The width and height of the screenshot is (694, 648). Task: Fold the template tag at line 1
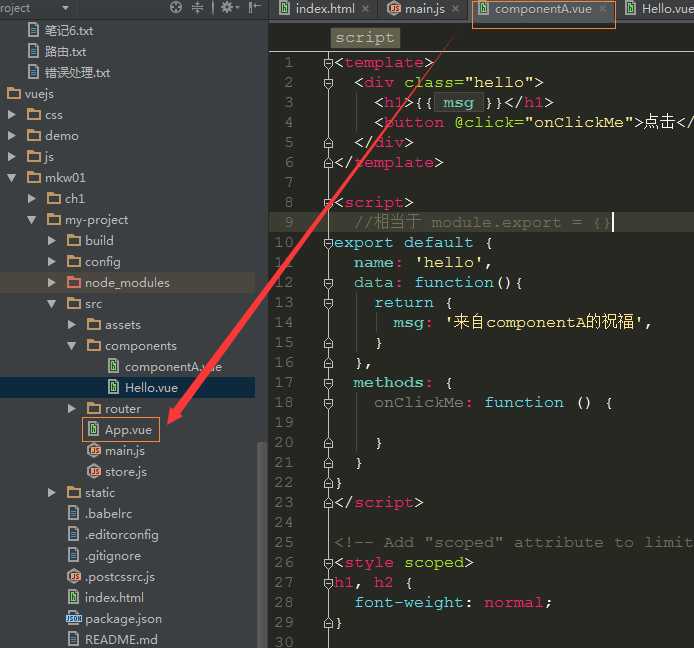(x=328, y=62)
